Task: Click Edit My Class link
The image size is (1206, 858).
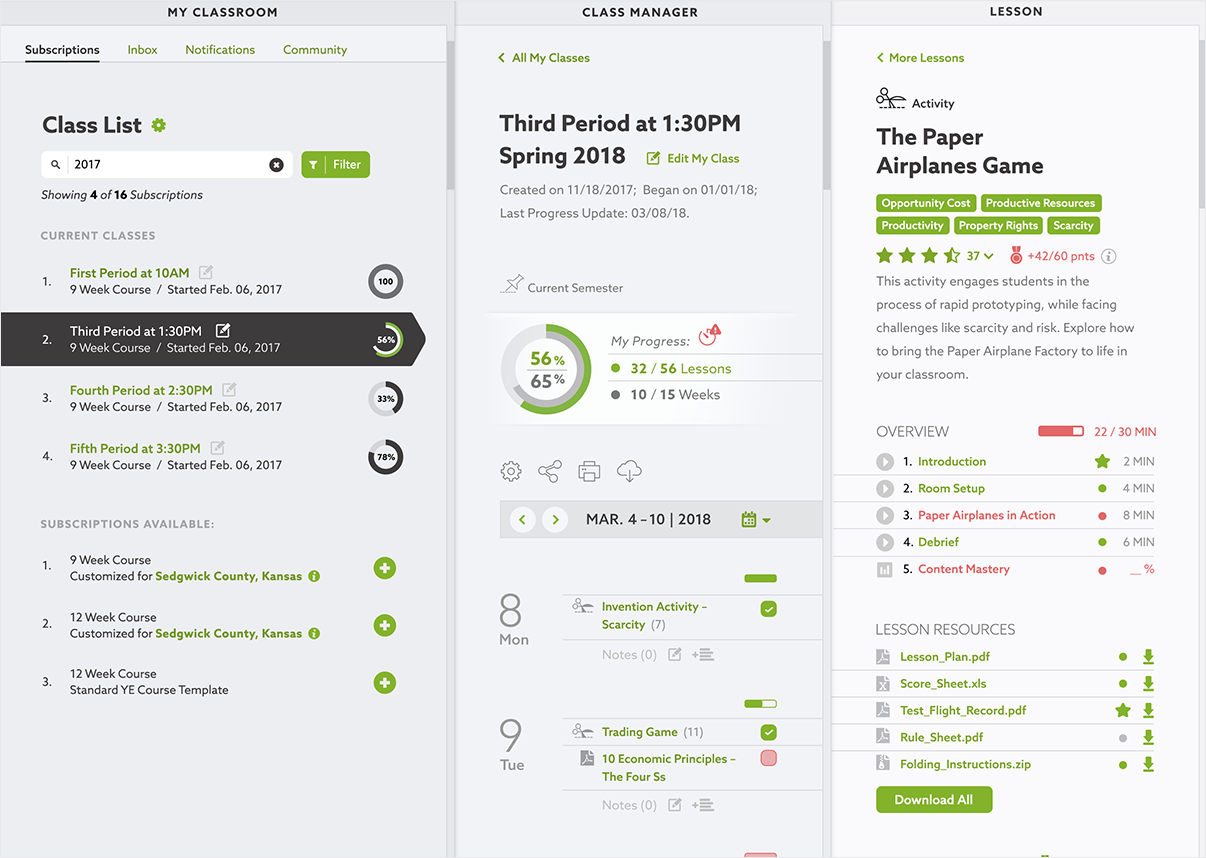Action: 693,158
